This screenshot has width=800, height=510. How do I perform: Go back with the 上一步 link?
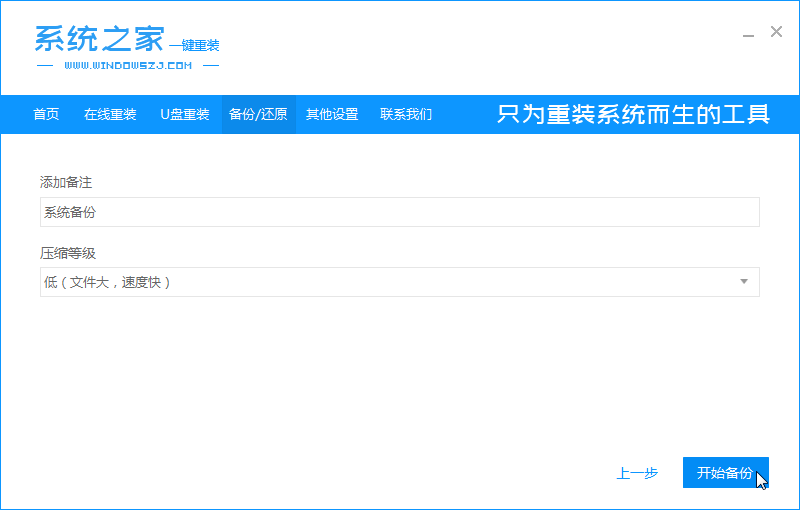point(637,473)
